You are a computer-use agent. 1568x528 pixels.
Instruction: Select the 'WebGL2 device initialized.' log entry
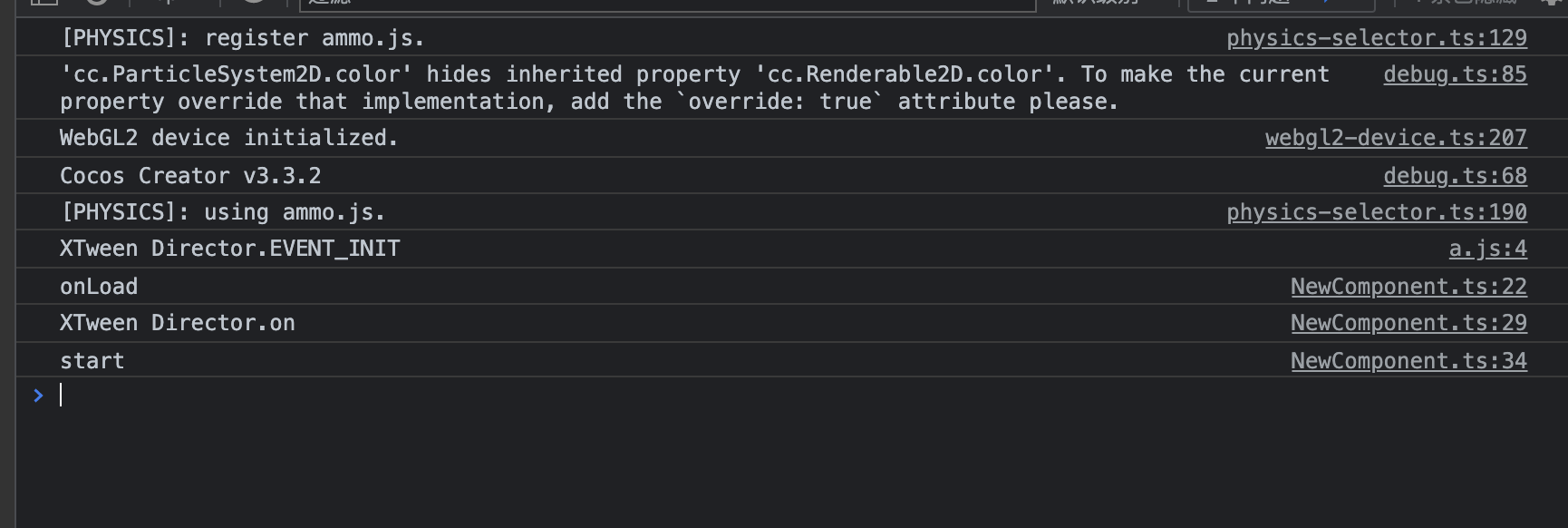[228, 138]
